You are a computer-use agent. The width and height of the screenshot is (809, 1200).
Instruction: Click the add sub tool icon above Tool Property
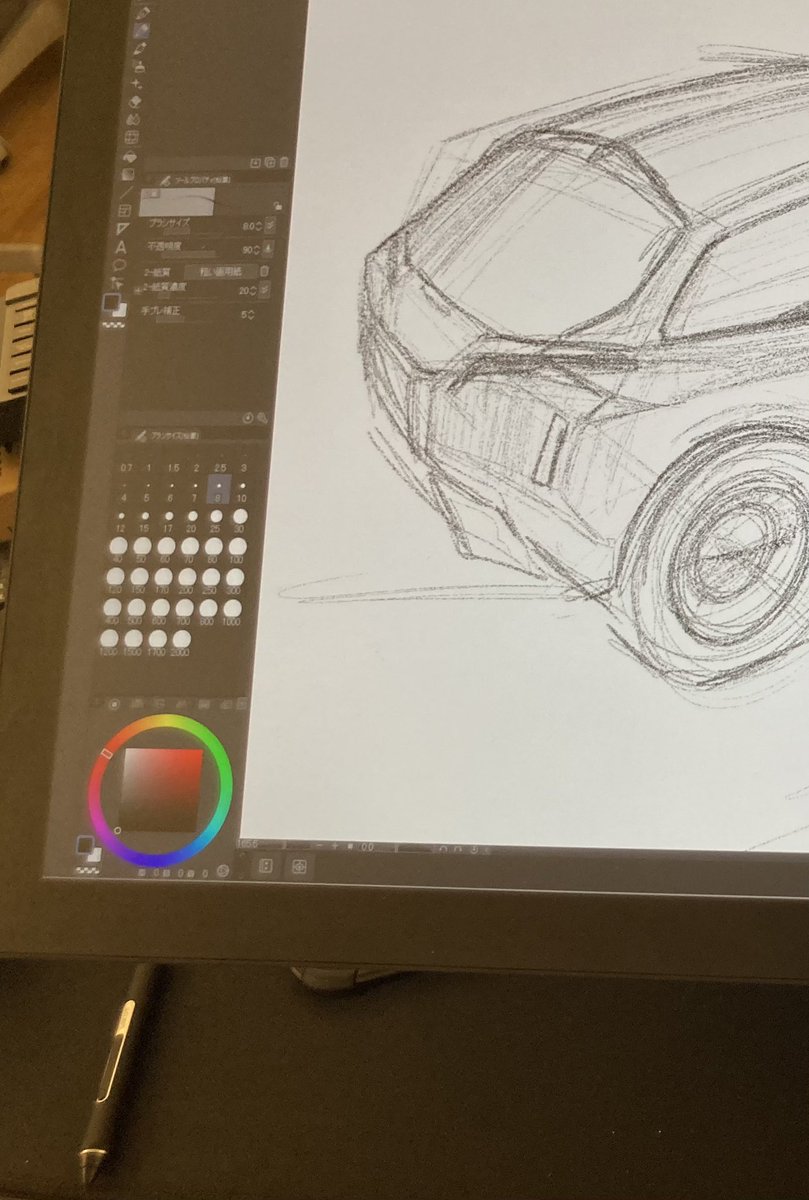[x=255, y=162]
